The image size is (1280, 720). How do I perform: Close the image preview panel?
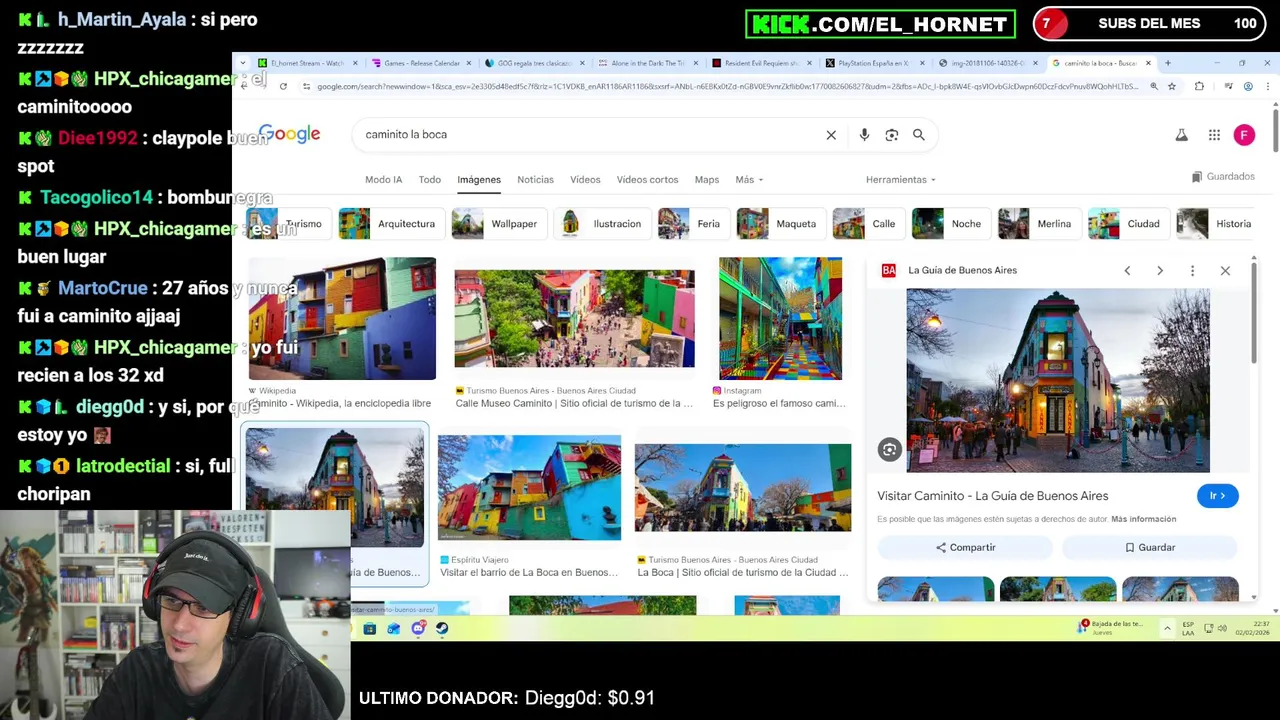click(x=1225, y=271)
